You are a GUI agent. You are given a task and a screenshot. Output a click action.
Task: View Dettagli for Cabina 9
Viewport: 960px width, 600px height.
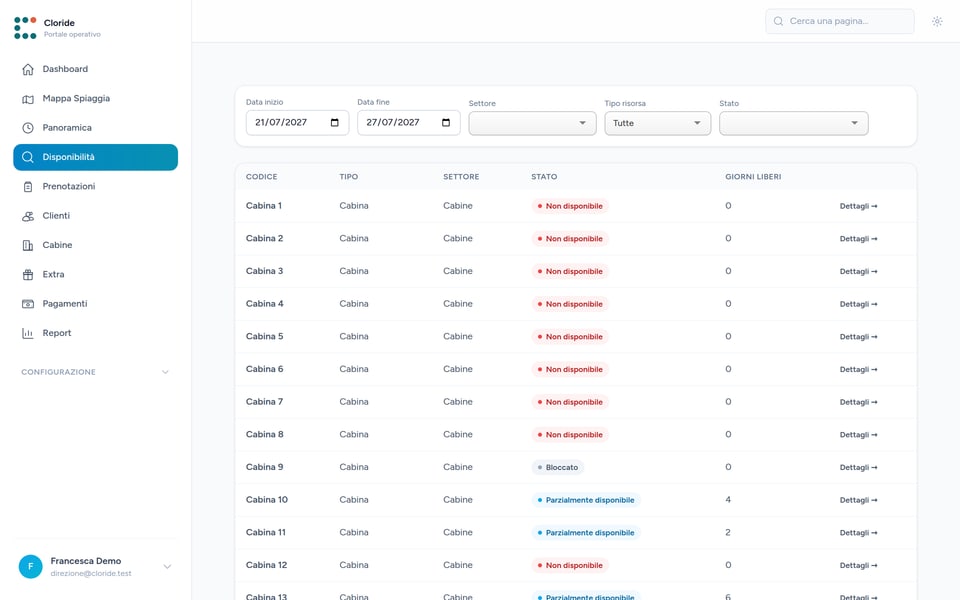pos(858,468)
